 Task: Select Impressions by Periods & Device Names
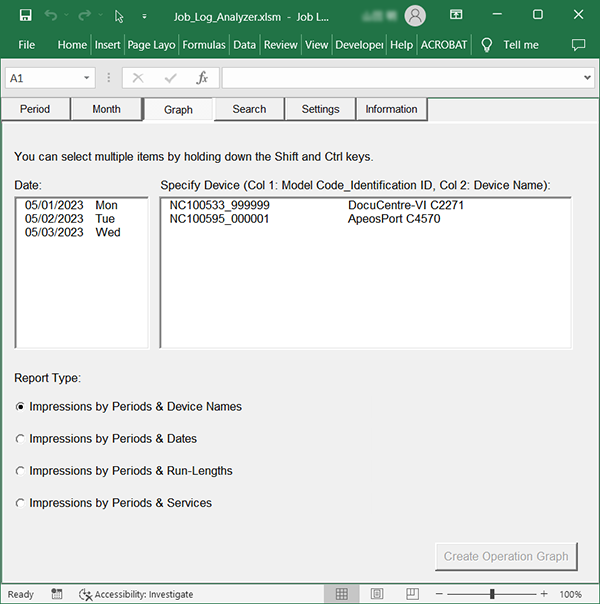(128, 406)
